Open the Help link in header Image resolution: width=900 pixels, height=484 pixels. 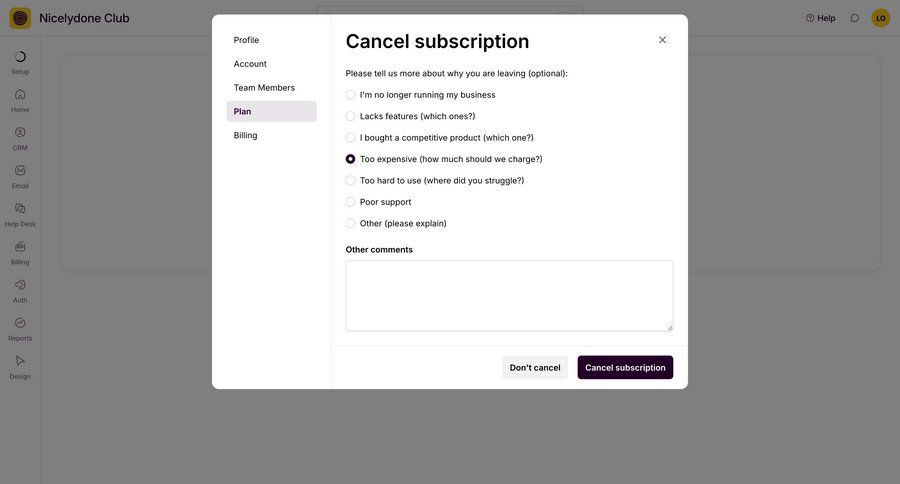point(821,18)
